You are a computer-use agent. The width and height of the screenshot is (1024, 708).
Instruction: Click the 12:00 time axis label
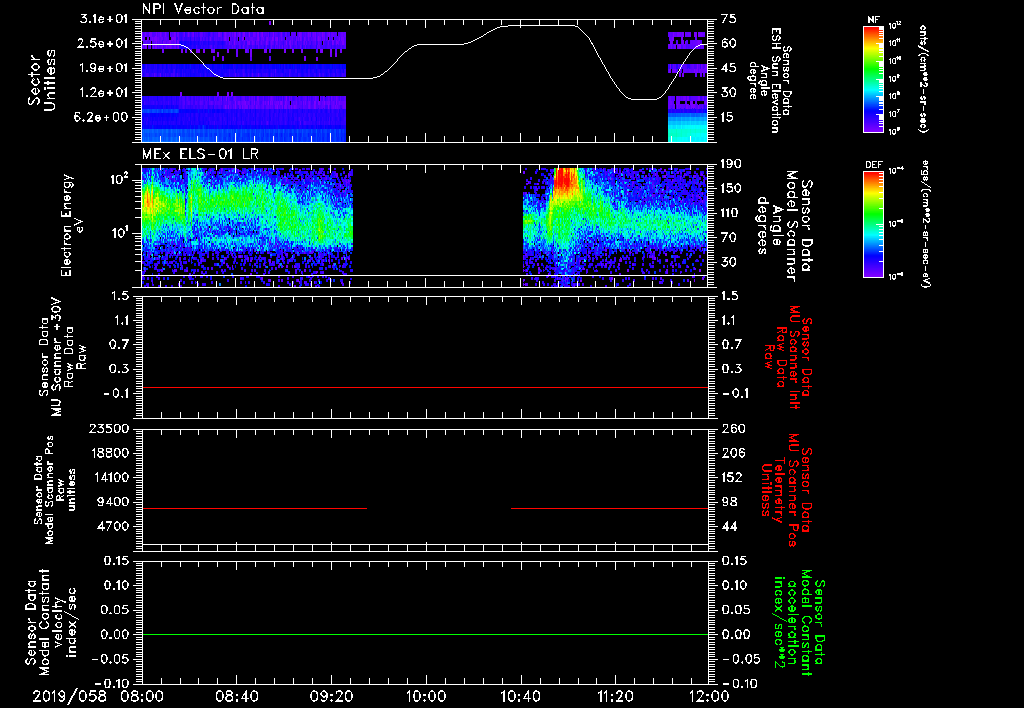(x=709, y=696)
